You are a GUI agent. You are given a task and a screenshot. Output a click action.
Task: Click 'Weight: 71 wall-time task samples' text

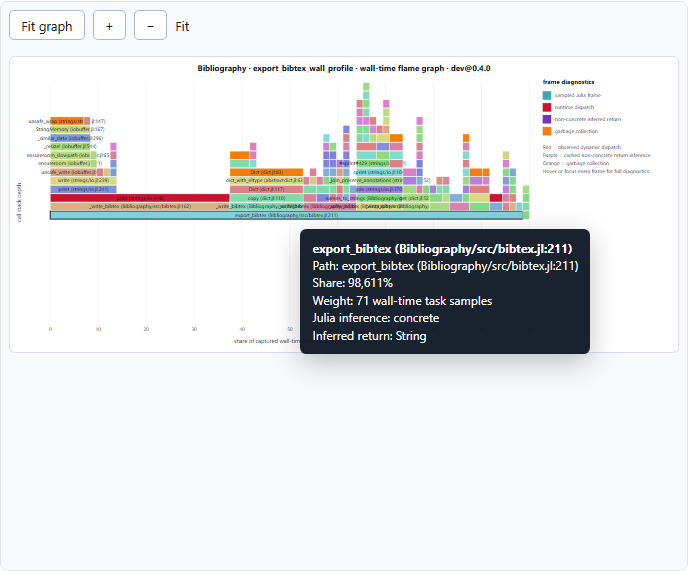click(402, 301)
